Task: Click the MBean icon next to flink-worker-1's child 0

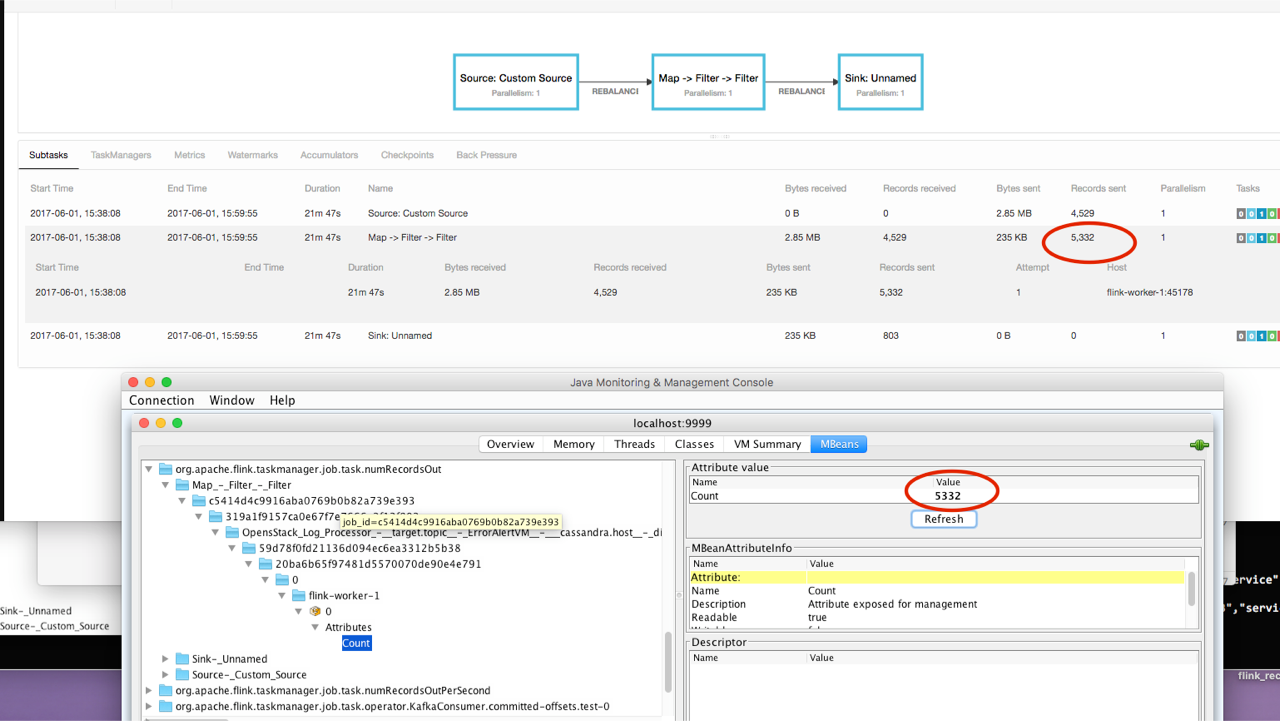Action: [315, 611]
